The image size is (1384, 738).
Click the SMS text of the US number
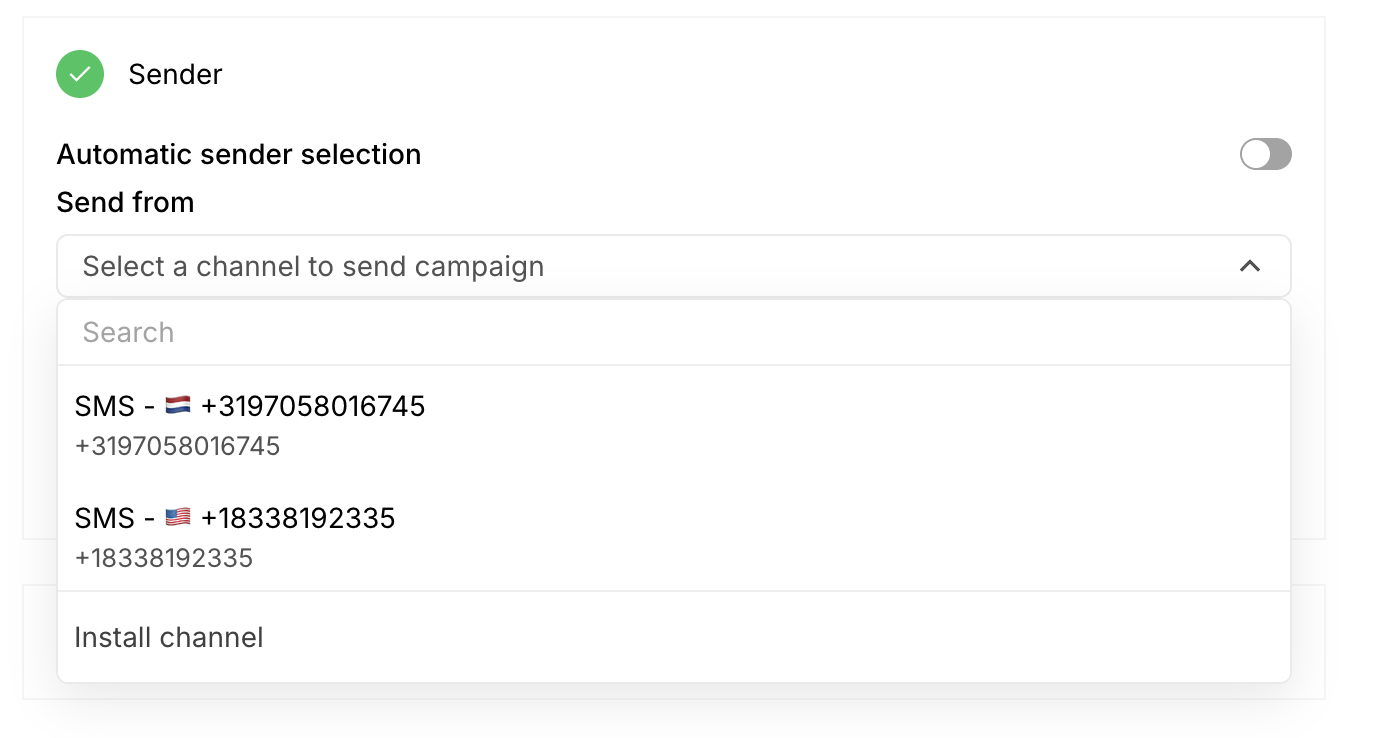click(x=104, y=518)
